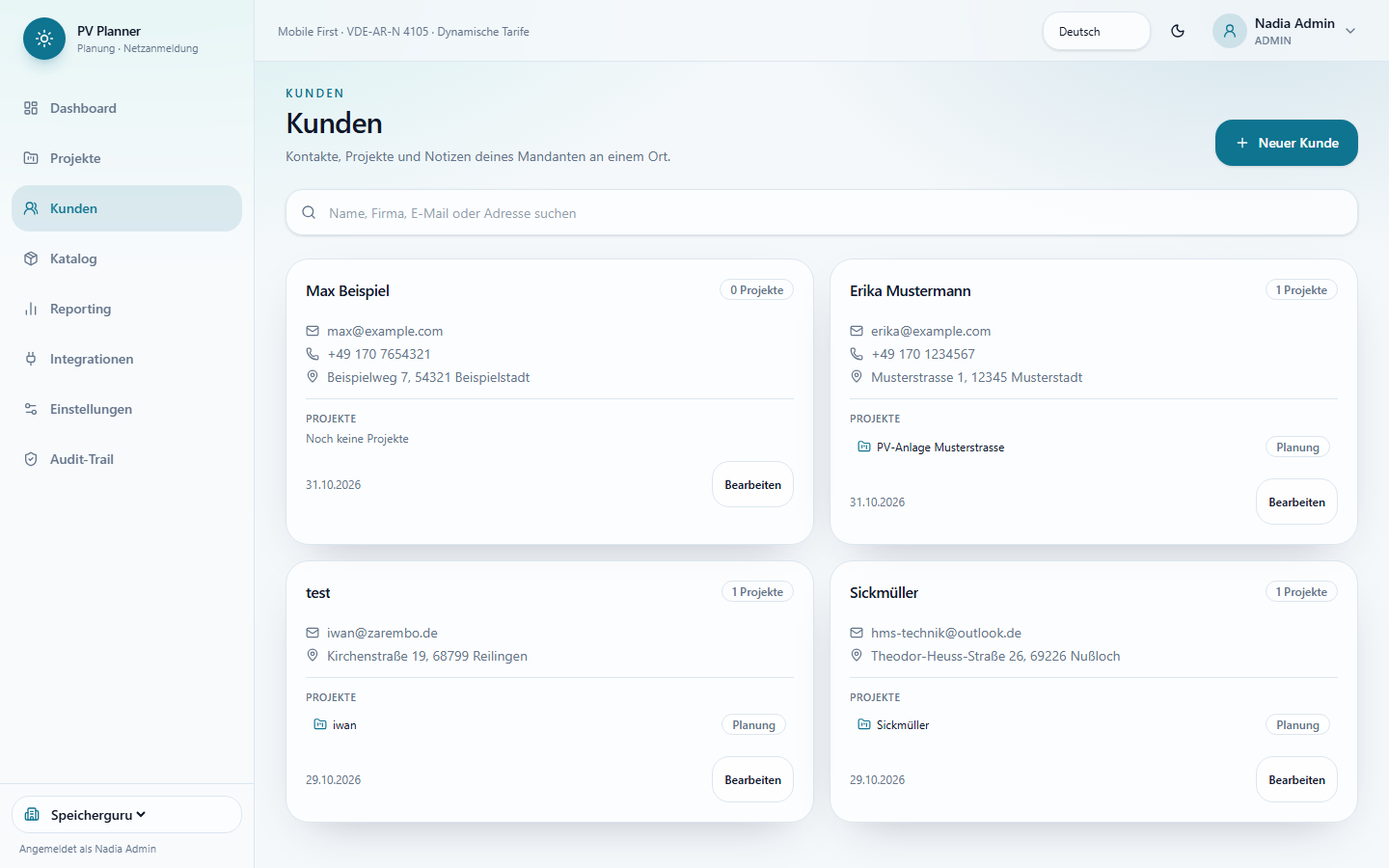
Task: Click the 0 Projekte badge on Max Beispiel
Action: pos(756,290)
